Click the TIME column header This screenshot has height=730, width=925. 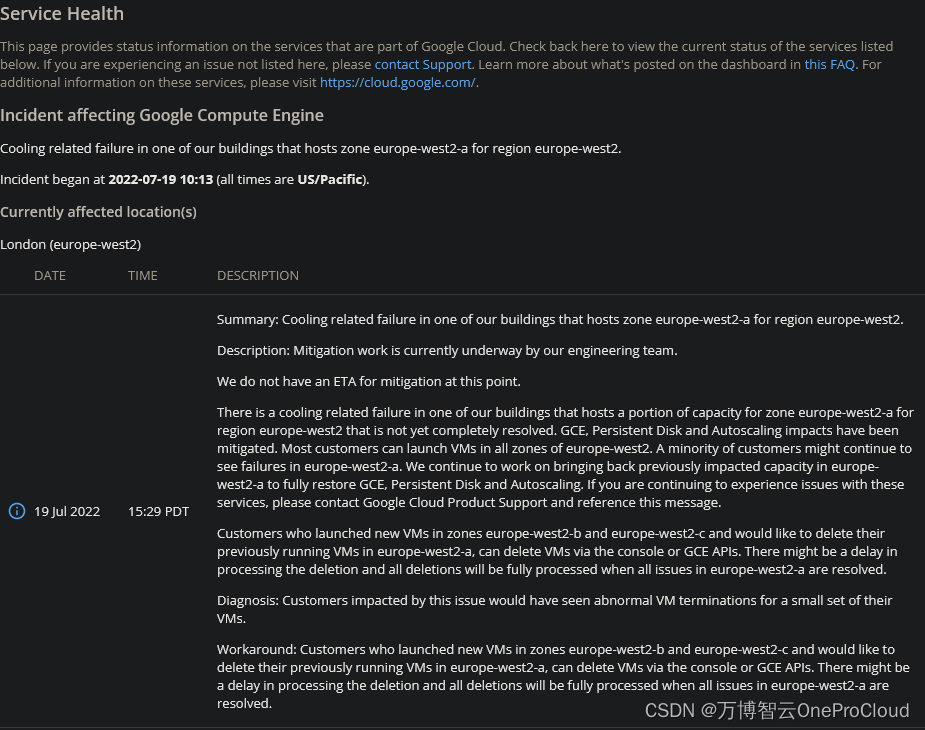tap(143, 275)
